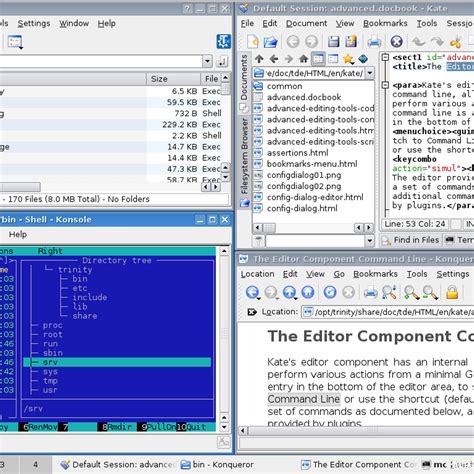Switch Kate filesystem browser to detailed view
The image size is (474, 474).
[333, 59]
